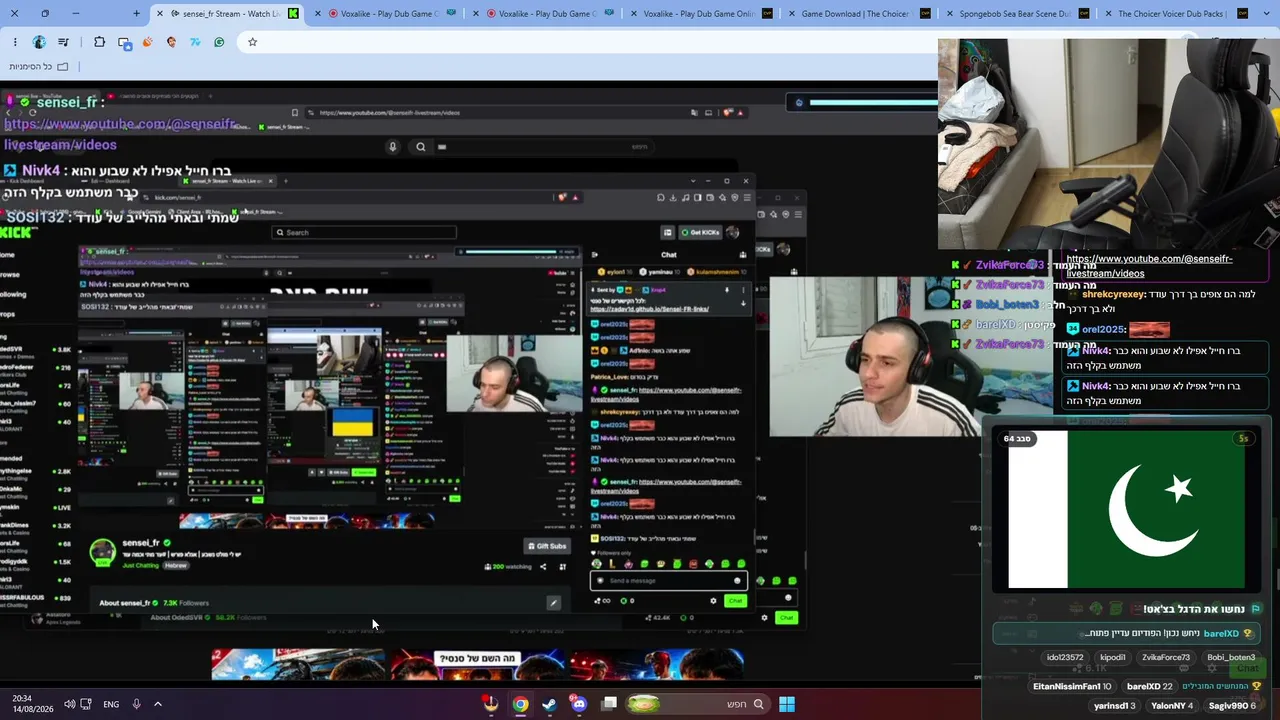Open the ENG language switcher
1280x720 pixels.
point(111,704)
